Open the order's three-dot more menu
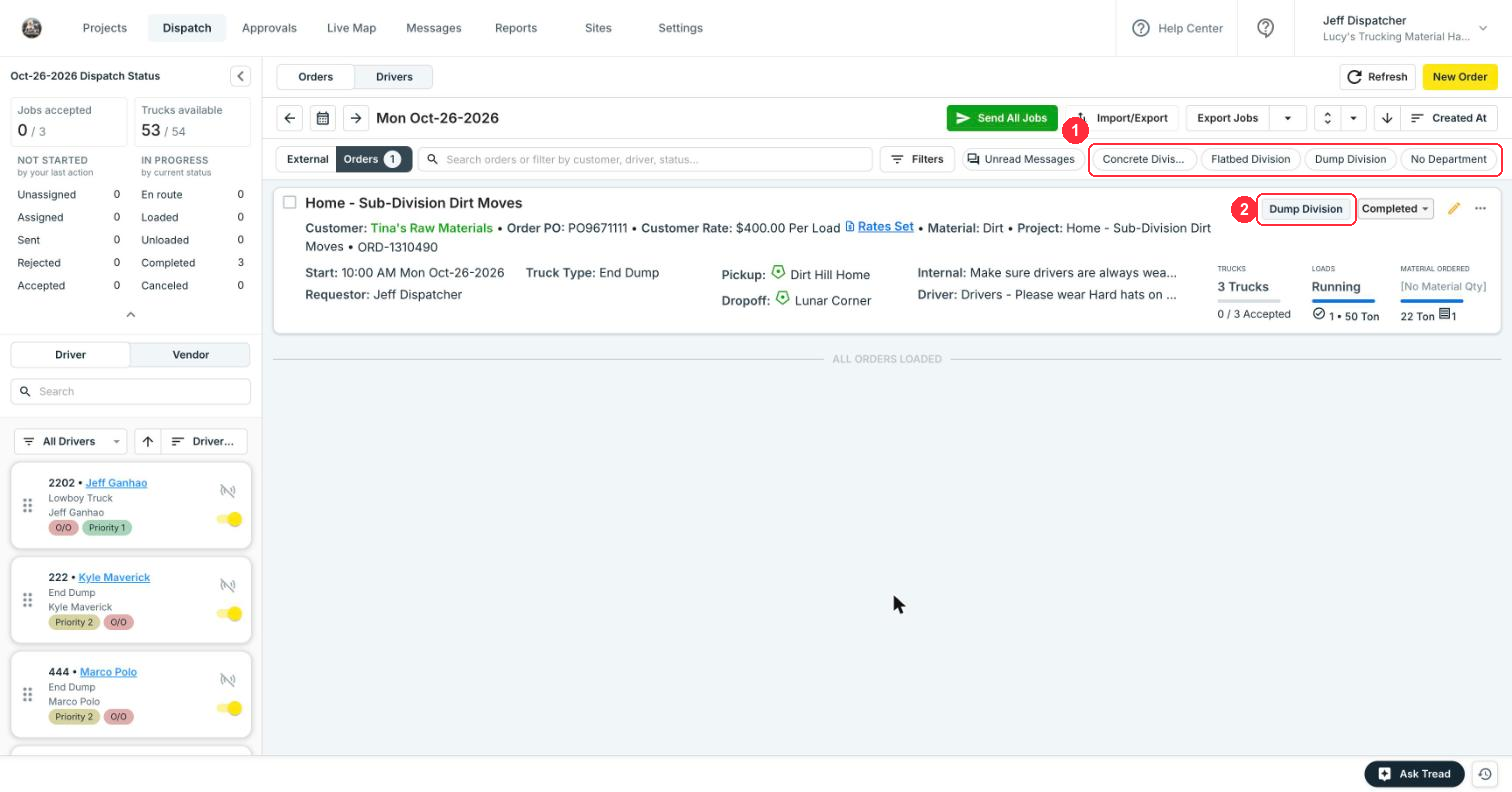Viewport: 1512px width, 792px height. [1481, 208]
